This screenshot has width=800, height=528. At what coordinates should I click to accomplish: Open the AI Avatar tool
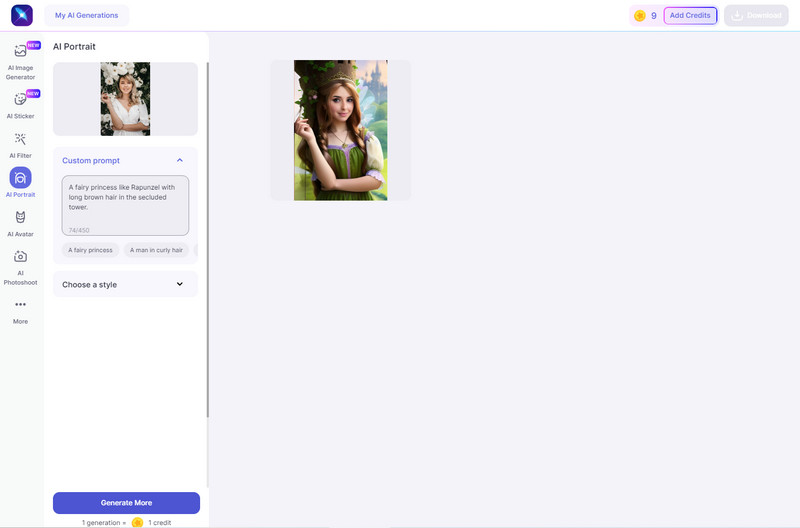(x=20, y=217)
